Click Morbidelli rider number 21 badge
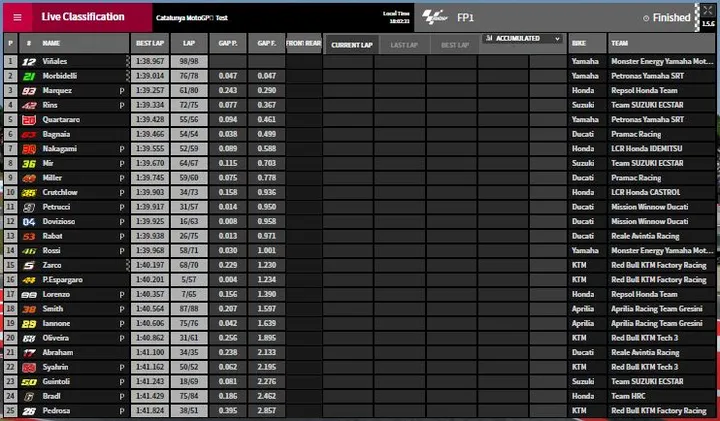 point(29,76)
